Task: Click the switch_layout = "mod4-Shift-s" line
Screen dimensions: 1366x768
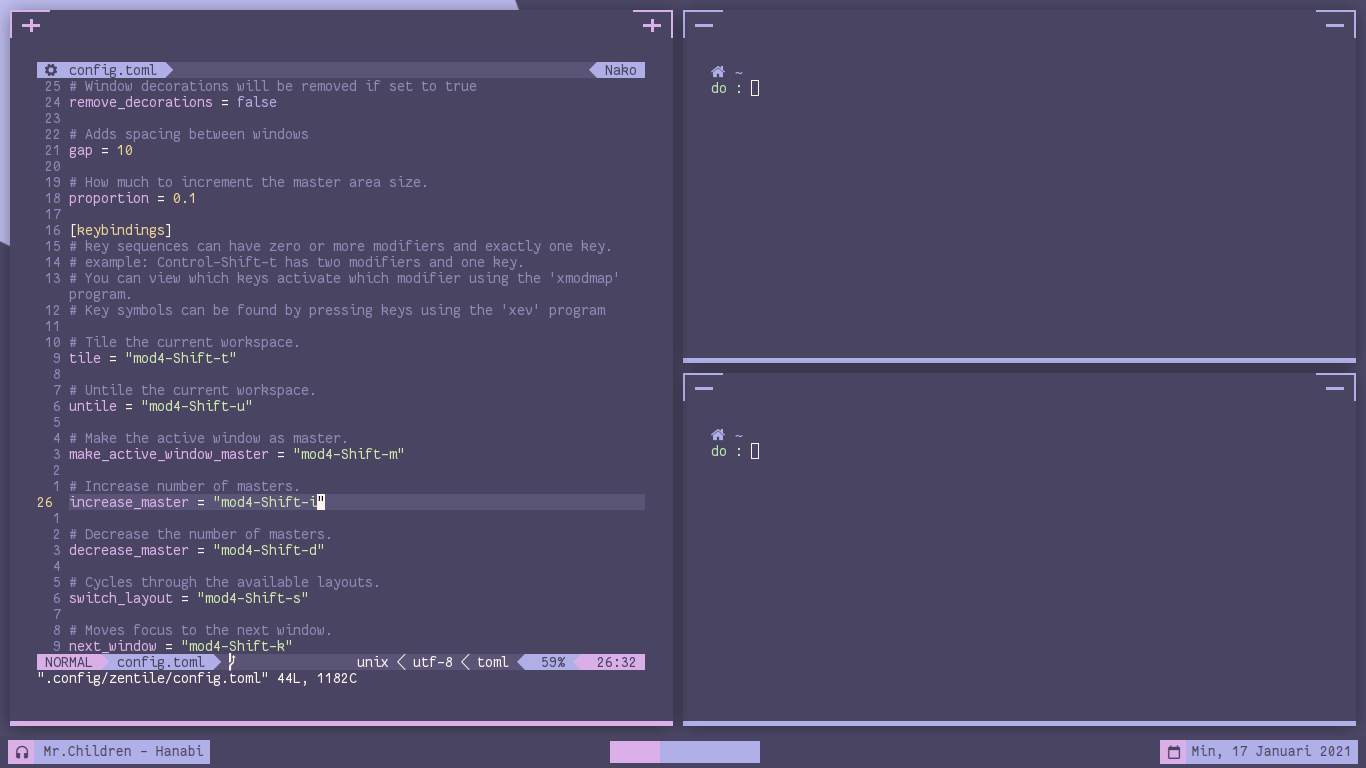Action: pyautogui.click(x=189, y=598)
